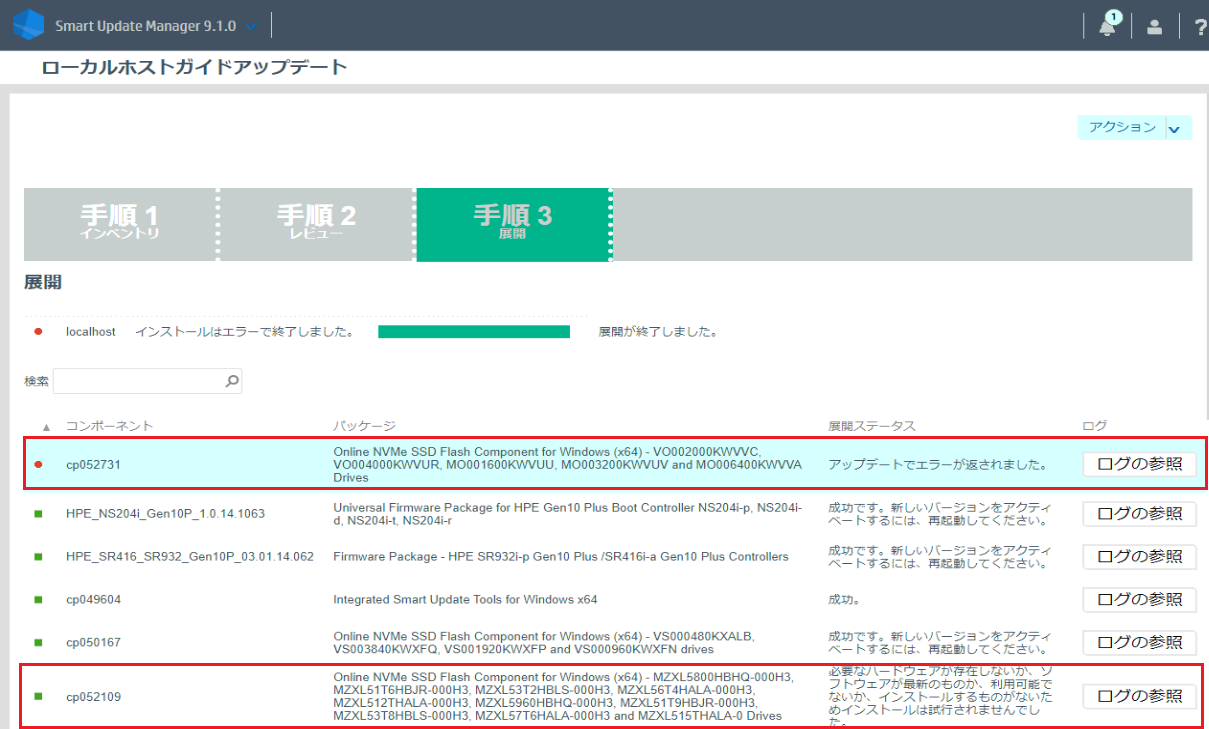Select the 手順 3 展開 step
This screenshot has height=729, width=1209.
tap(512, 224)
